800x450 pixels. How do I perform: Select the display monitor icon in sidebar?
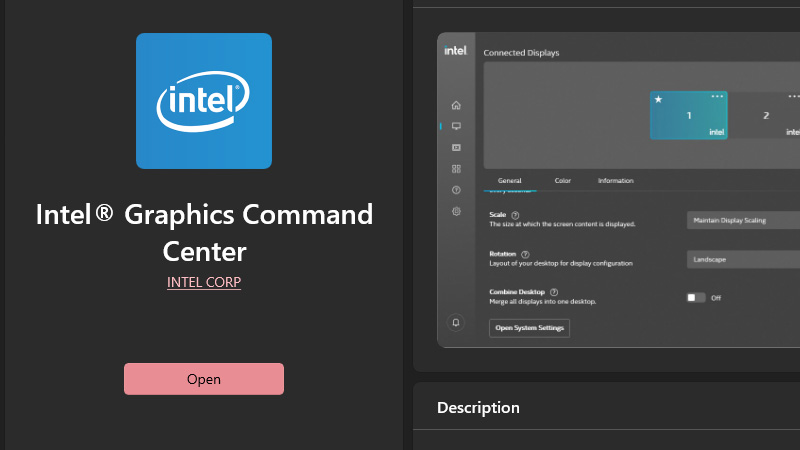456,126
